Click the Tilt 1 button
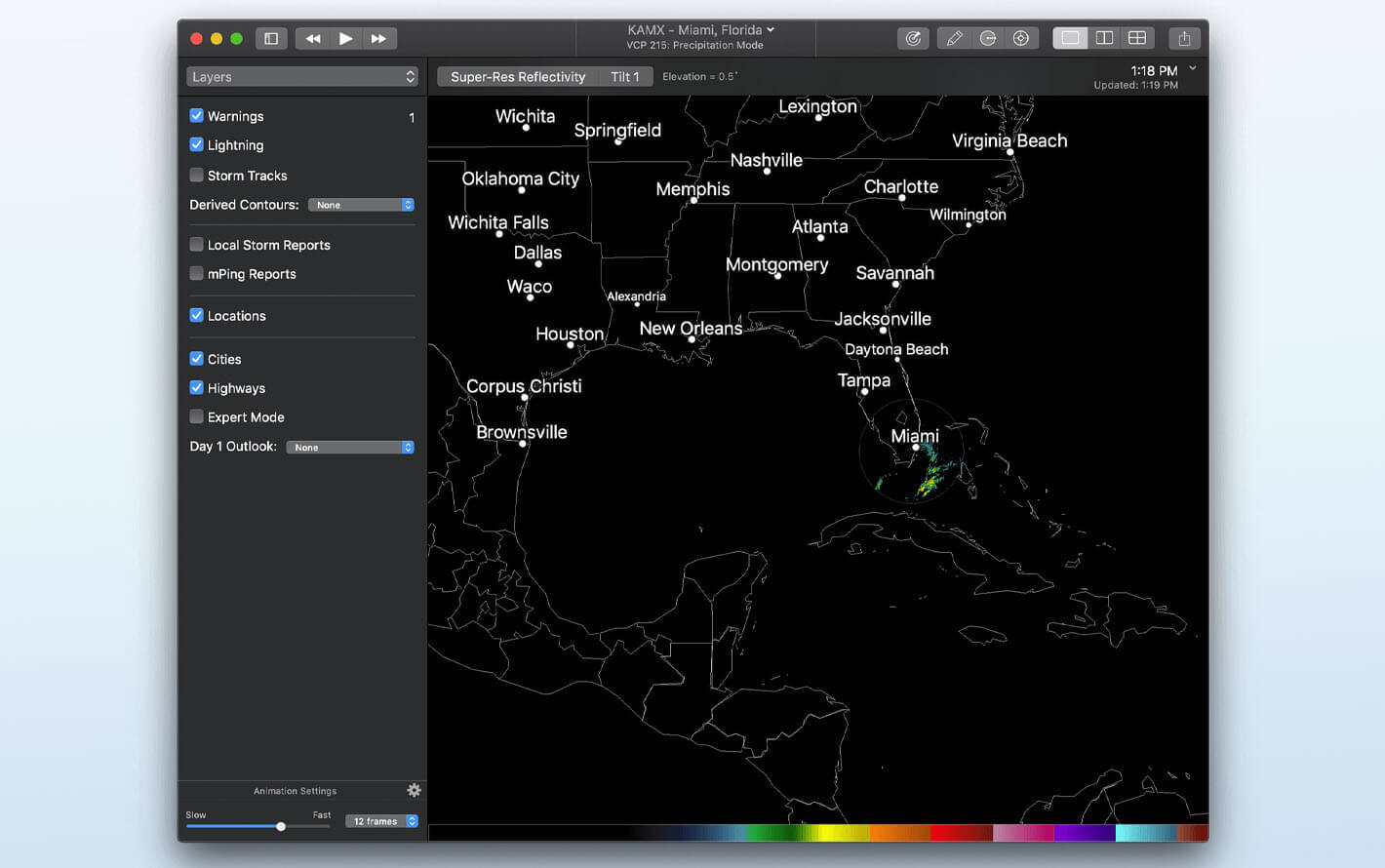1385x868 pixels. click(625, 76)
